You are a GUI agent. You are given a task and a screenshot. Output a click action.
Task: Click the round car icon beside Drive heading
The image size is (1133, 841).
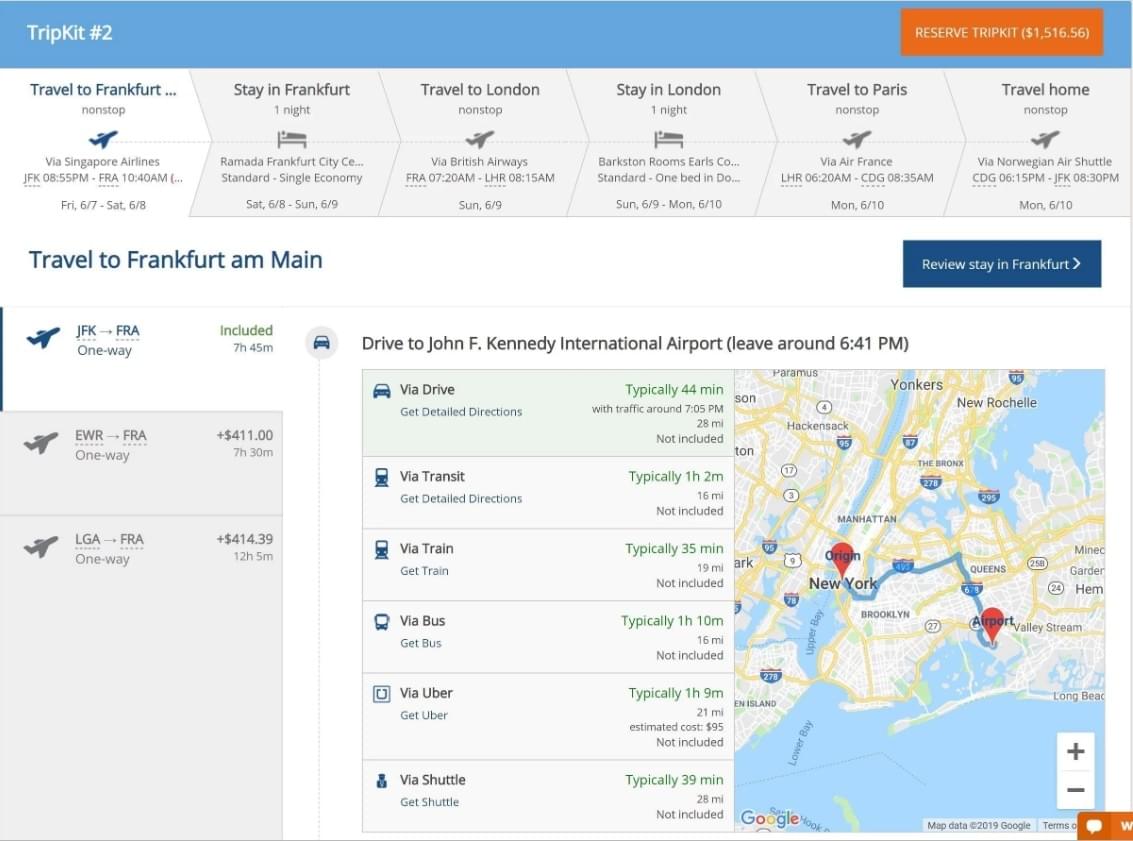(321, 342)
